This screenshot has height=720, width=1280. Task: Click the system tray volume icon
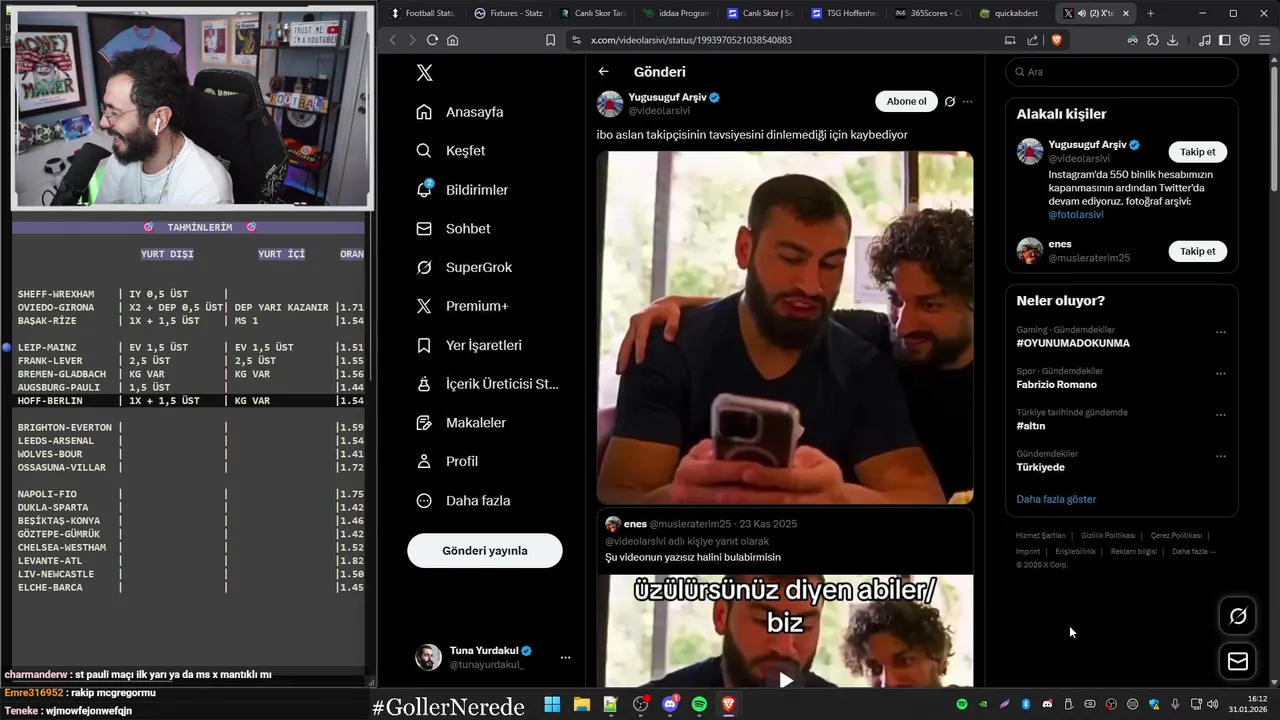[x=1212, y=704]
